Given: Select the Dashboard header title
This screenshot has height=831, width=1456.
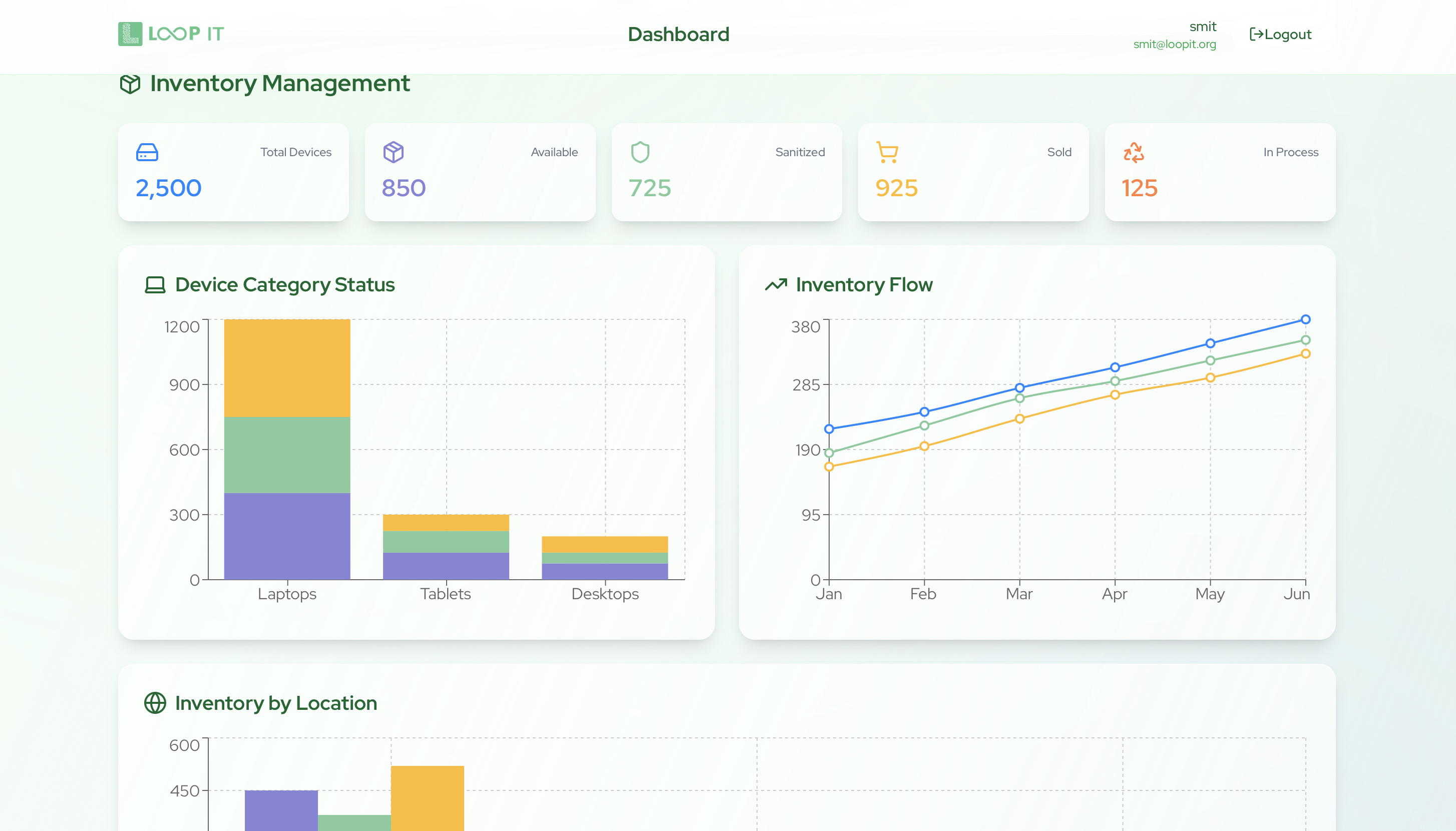Looking at the screenshot, I should 678,34.
